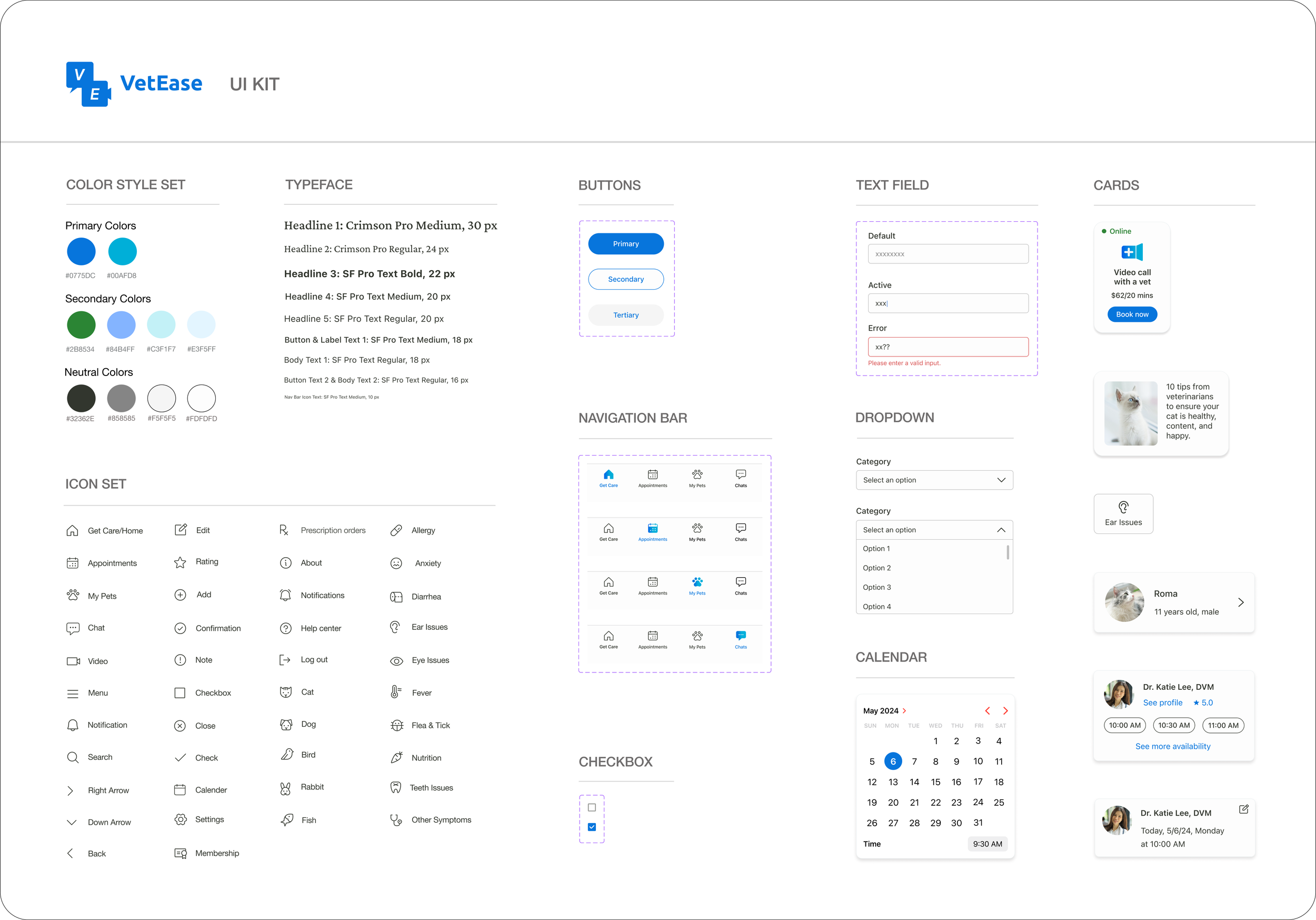The width and height of the screenshot is (1316, 920).
Task: Pick the #00AFD8 primary color swatch
Action: coord(123,252)
